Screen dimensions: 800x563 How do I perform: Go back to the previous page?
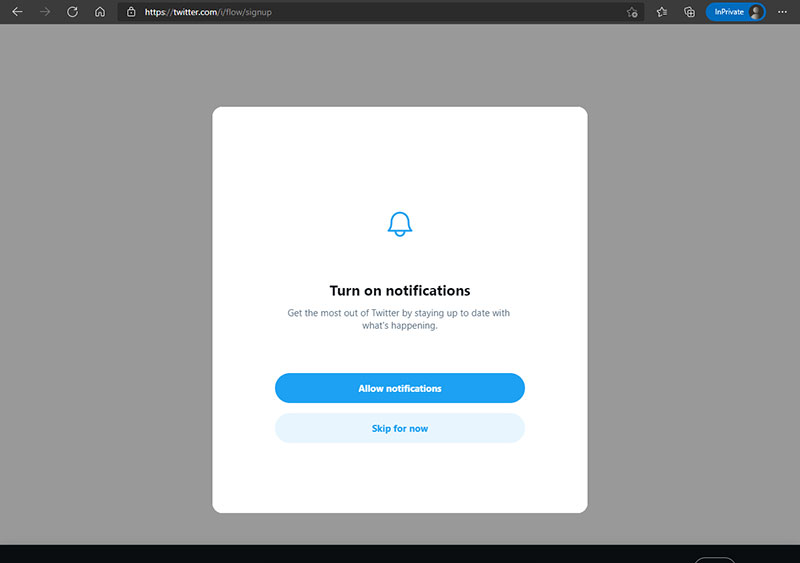click(x=17, y=12)
